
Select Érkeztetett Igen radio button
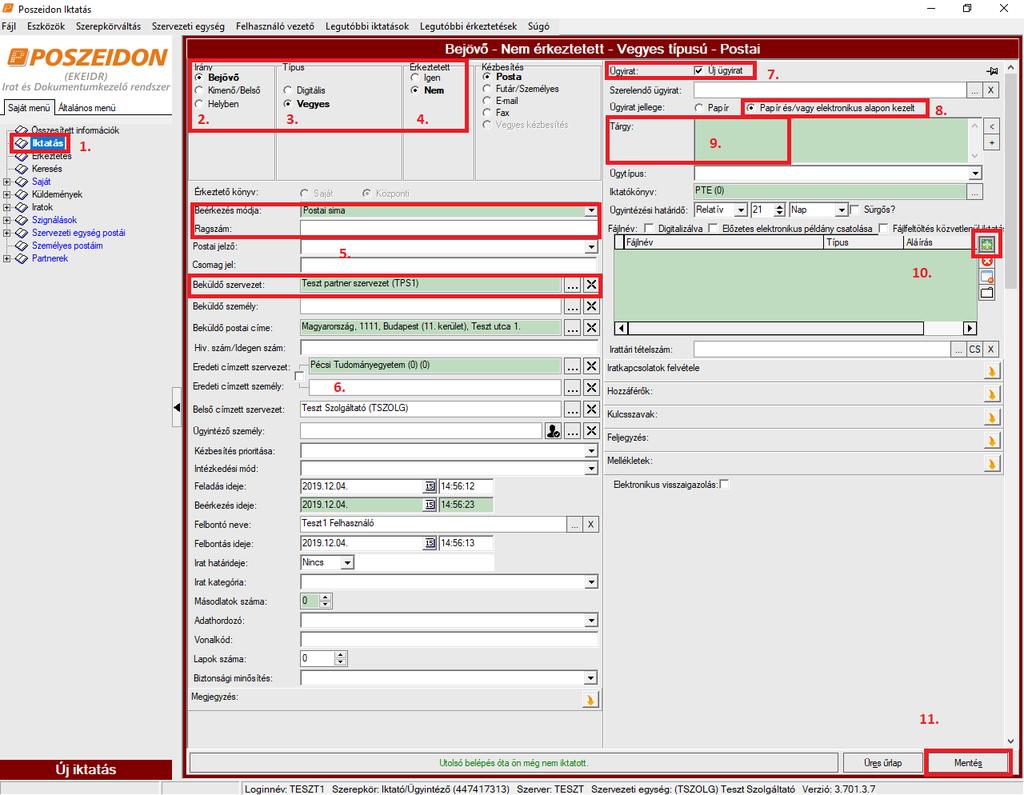[x=415, y=77]
